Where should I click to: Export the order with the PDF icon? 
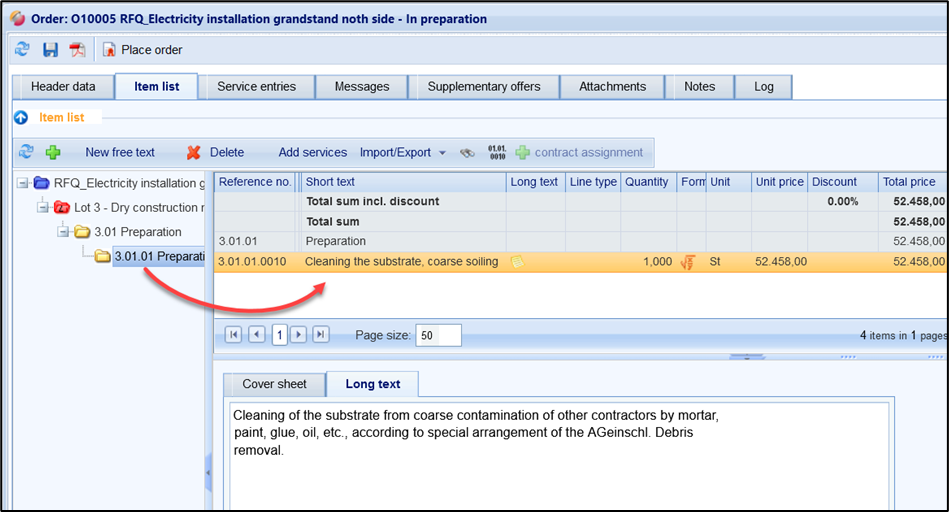pos(77,49)
